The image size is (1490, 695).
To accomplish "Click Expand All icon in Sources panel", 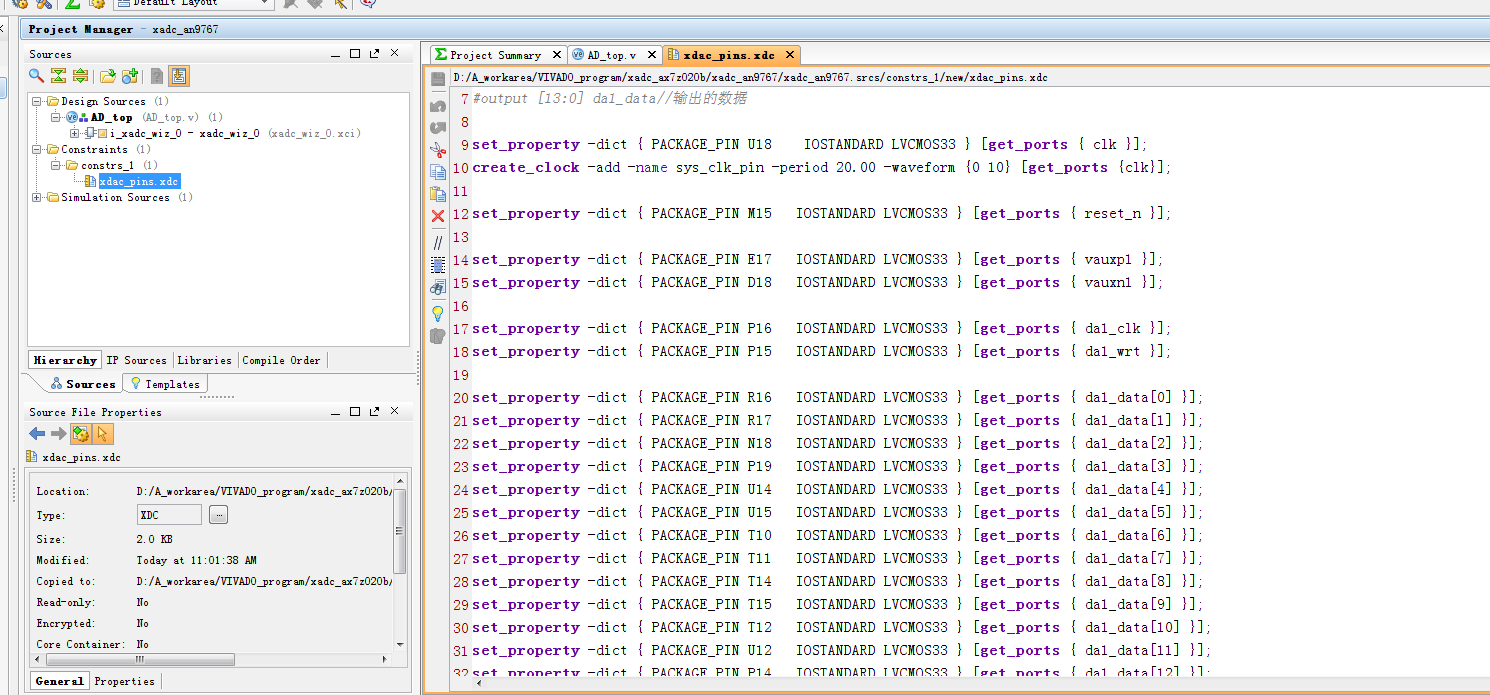I will (x=80, y=76).
